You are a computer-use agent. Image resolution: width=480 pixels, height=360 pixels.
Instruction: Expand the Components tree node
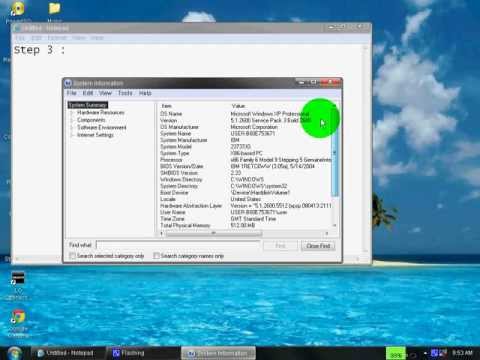click(72, 120)
